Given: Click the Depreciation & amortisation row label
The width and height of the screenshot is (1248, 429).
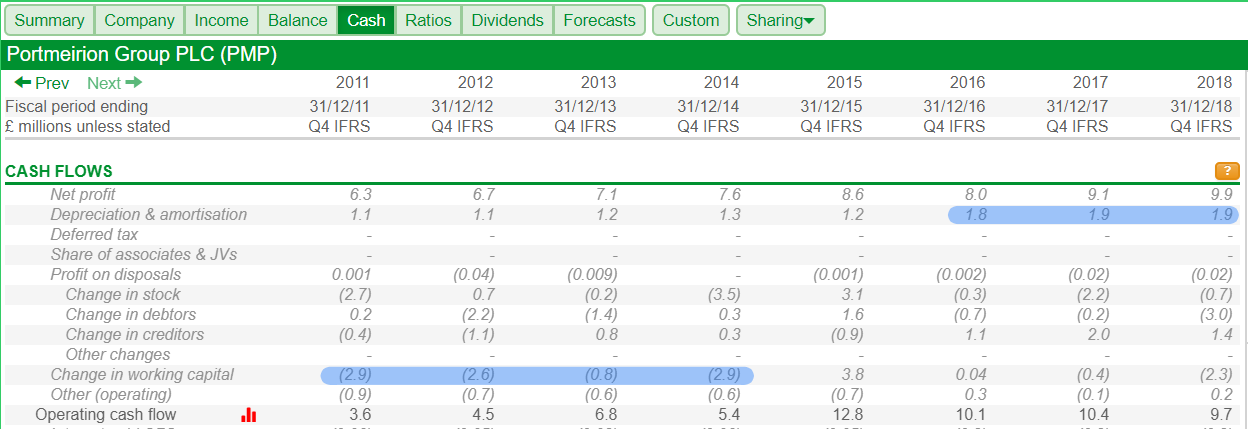Looking at the screenshot, I should point(148,214).
